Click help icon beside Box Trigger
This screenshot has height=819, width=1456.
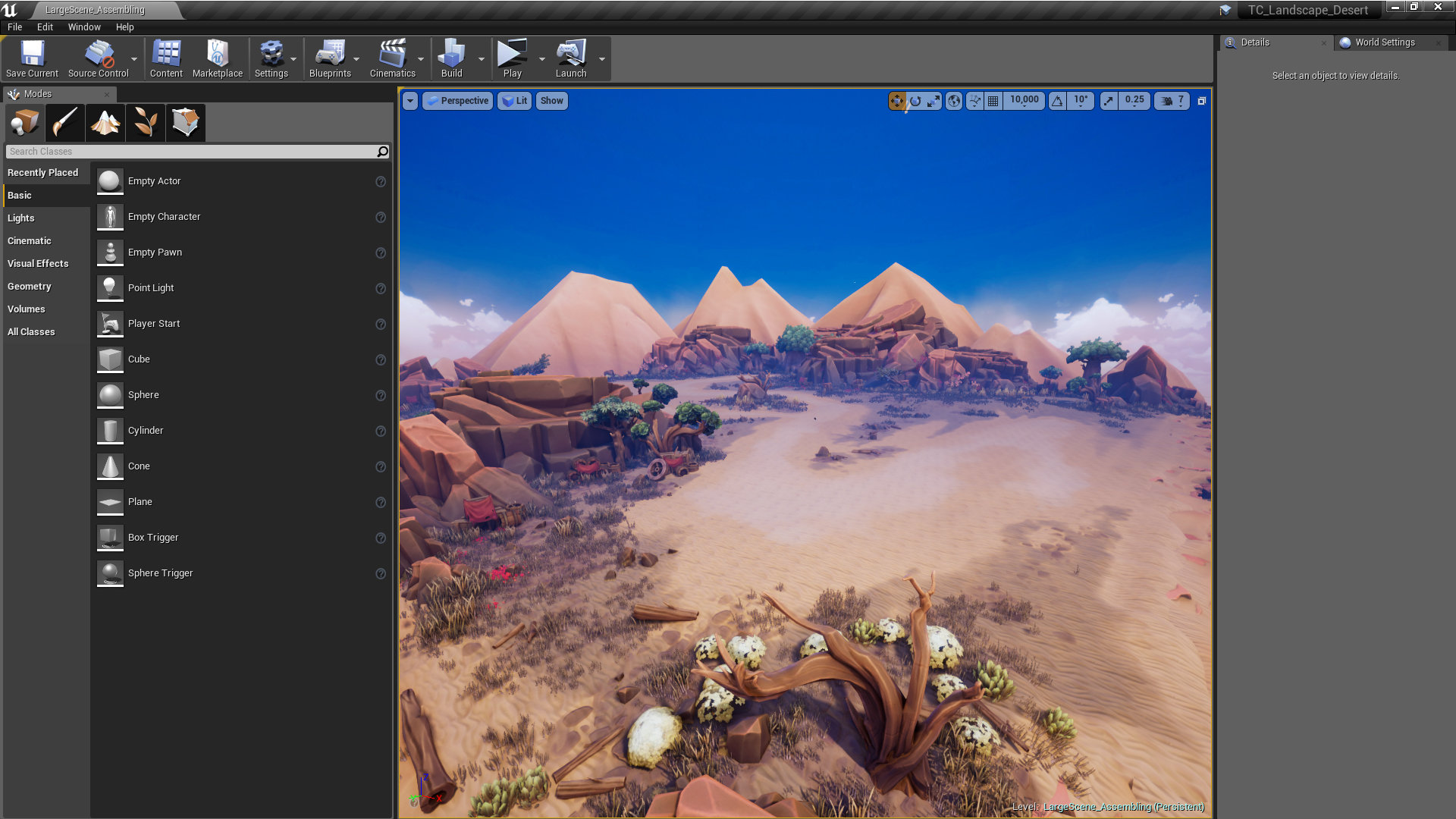click(381, 538)
